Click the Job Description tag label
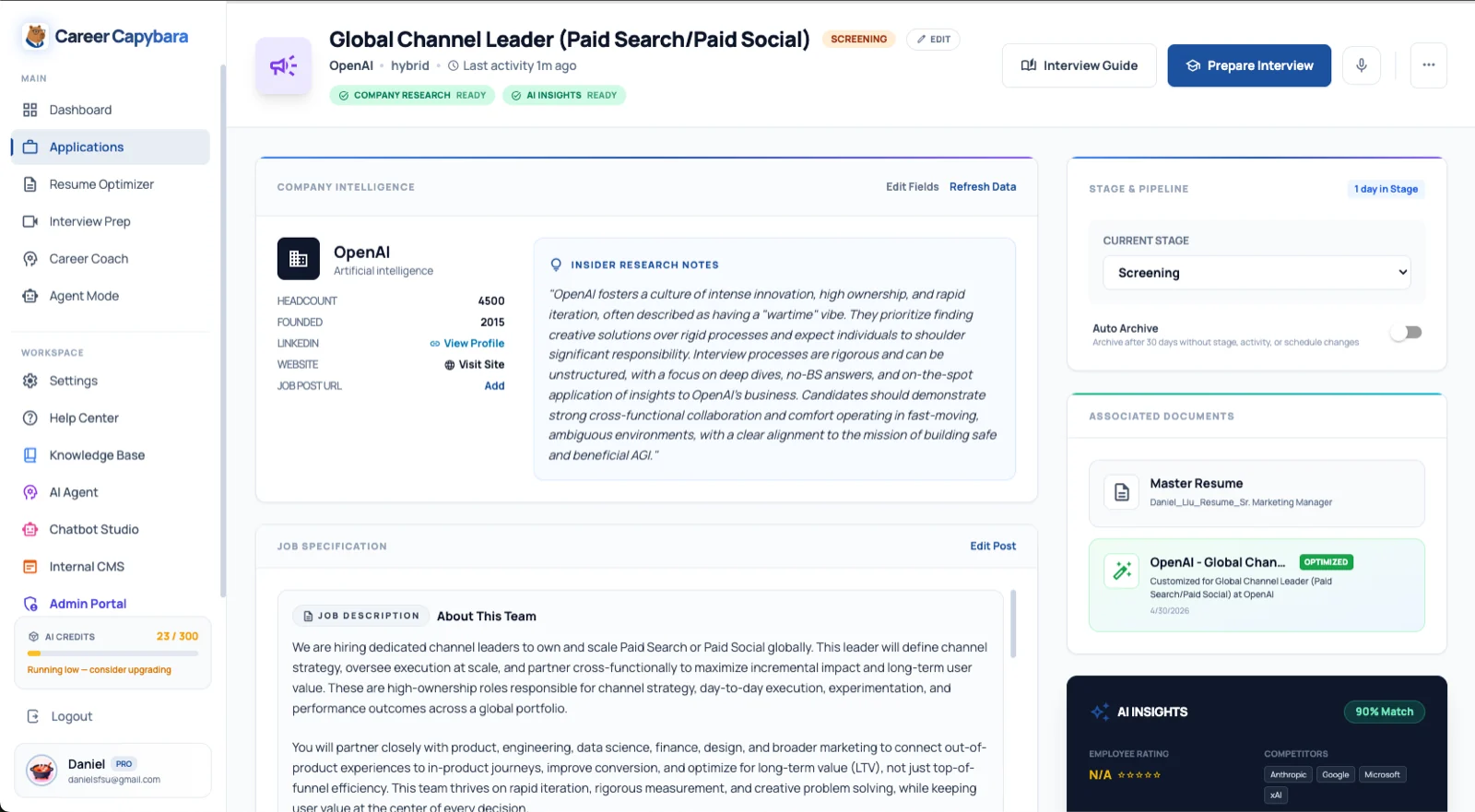 coord(360,616)
